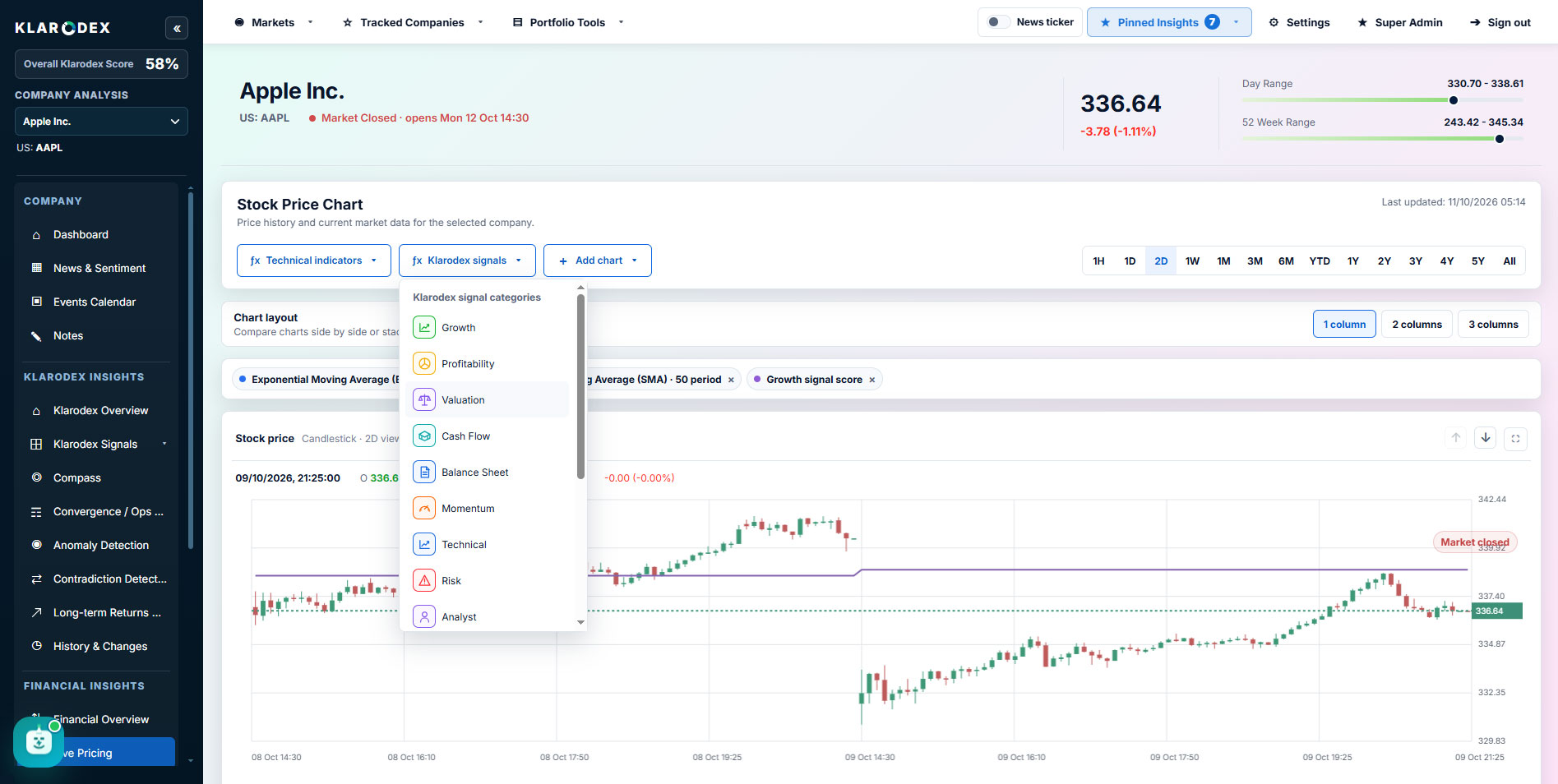This screenshot has width=1558, height=784.
Task: Open the Apple Inc. company selector
Action: coord(101,122)
